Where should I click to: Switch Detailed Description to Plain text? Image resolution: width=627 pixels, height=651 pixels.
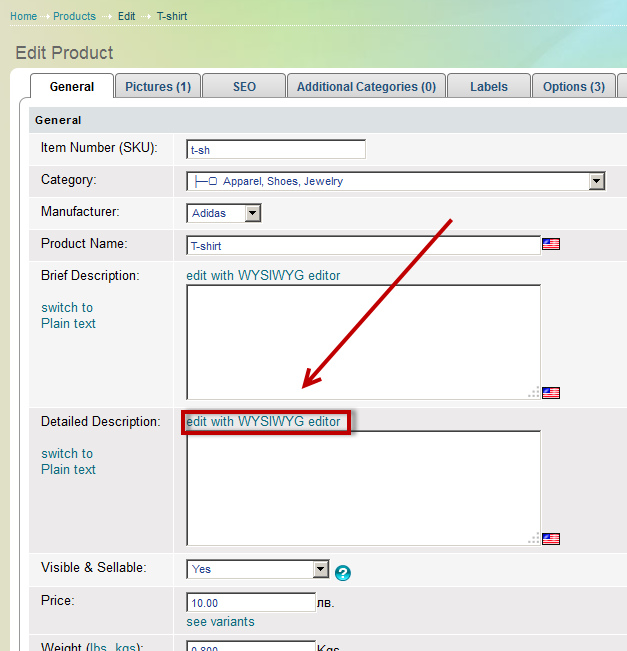68,462
